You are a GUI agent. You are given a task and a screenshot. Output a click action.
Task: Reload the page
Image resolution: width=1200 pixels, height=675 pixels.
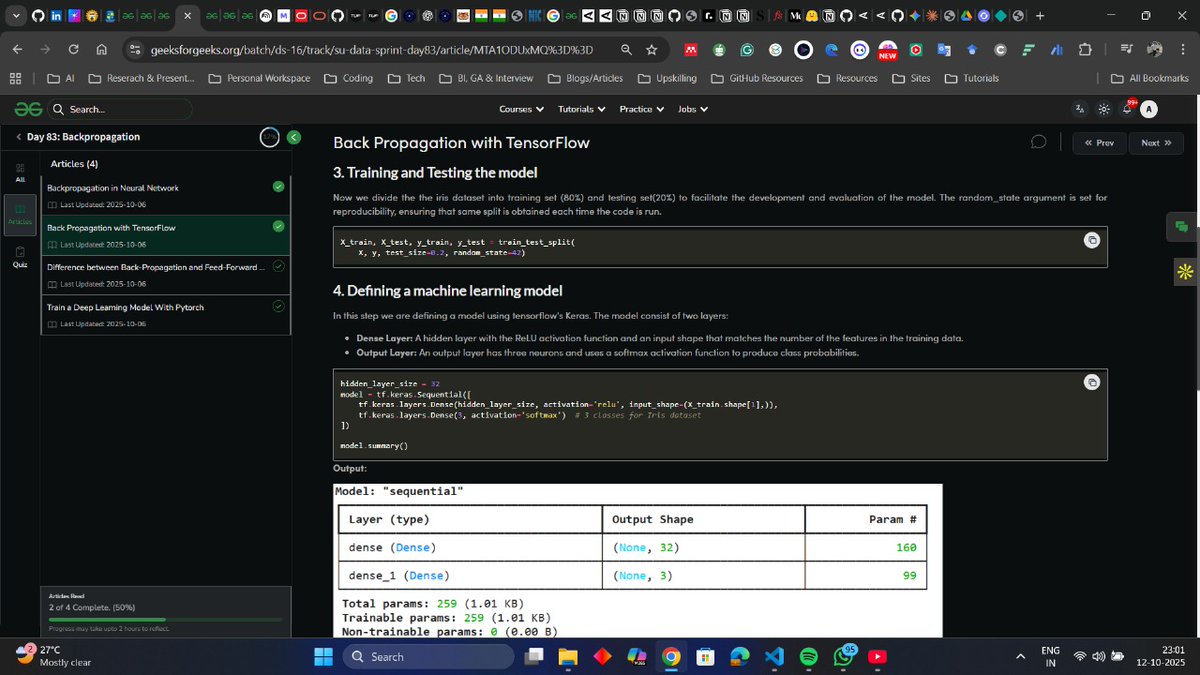coord(74,49)
